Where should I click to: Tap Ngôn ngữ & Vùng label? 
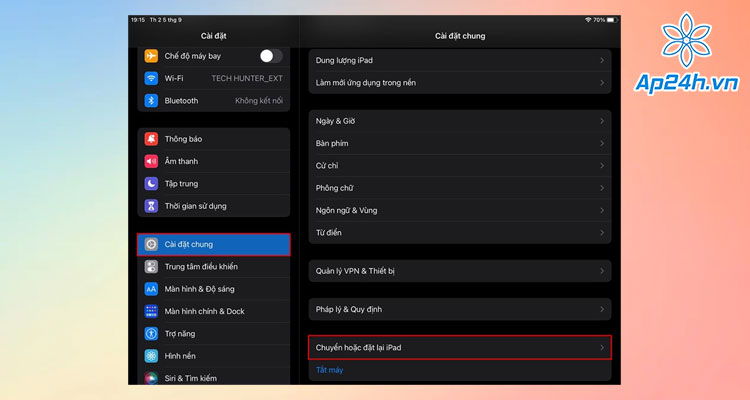346,211
